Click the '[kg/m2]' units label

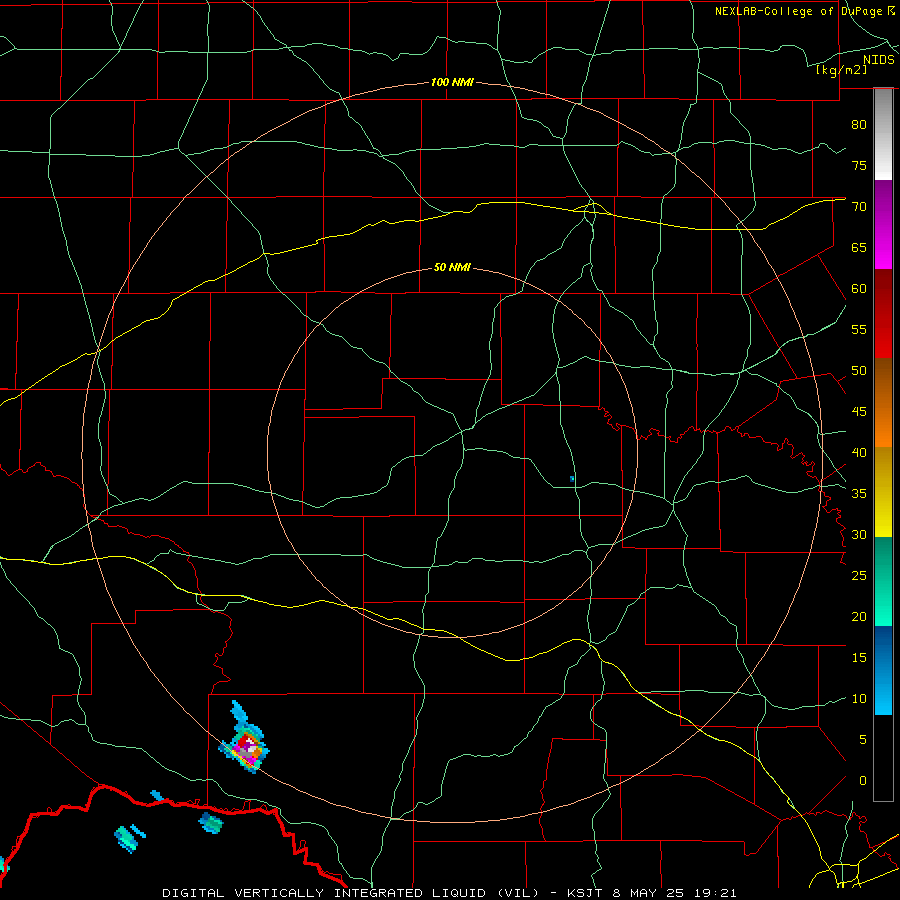pos(841,70)
